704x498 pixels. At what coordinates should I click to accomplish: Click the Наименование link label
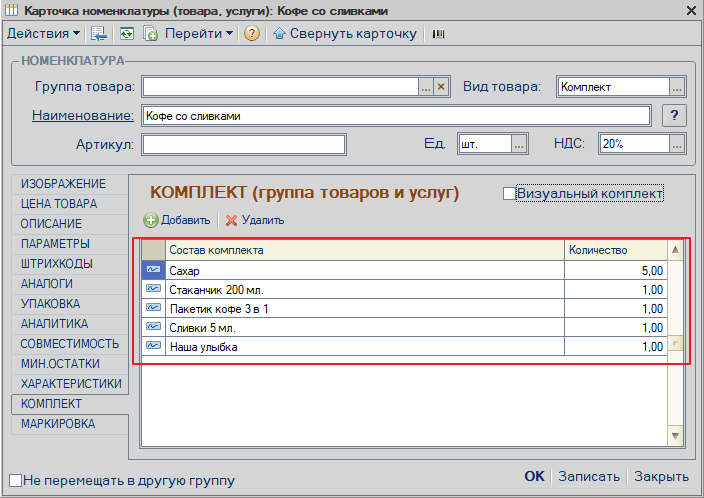pos(83,115)
